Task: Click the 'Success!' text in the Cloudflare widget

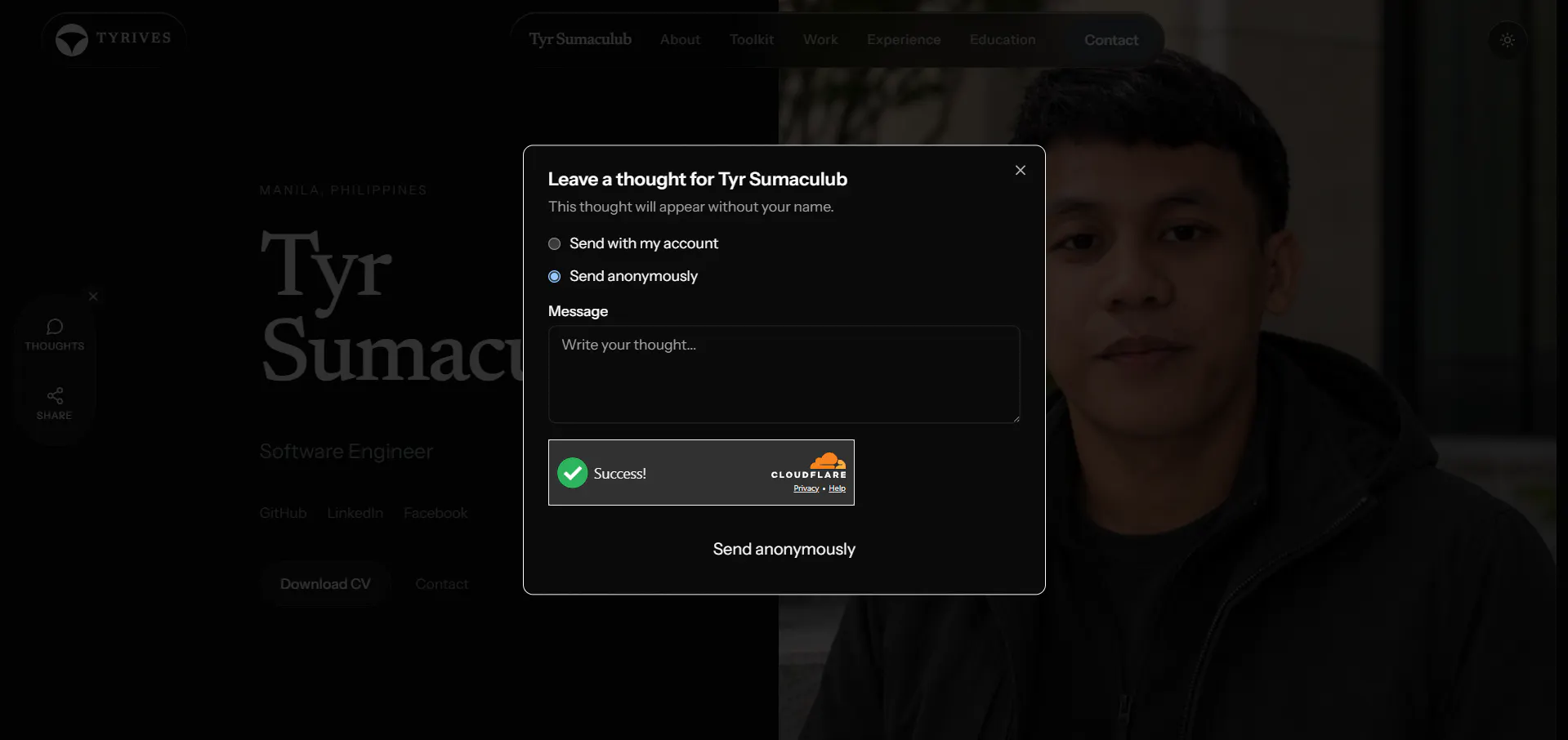Action: (x=620, y=474)
